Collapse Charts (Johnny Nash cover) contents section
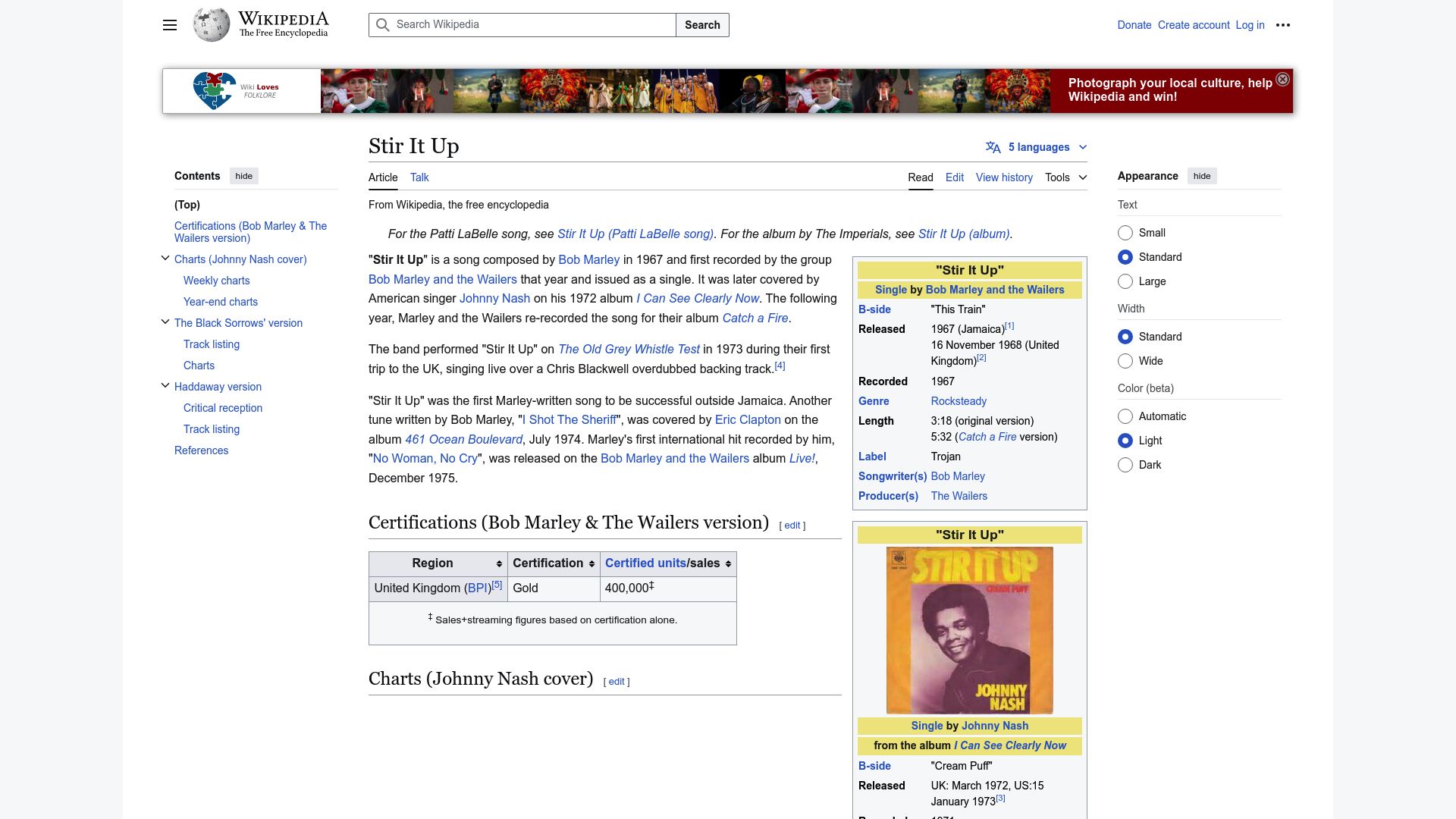This screenshot has width=1456, height=819. point(165,259)
